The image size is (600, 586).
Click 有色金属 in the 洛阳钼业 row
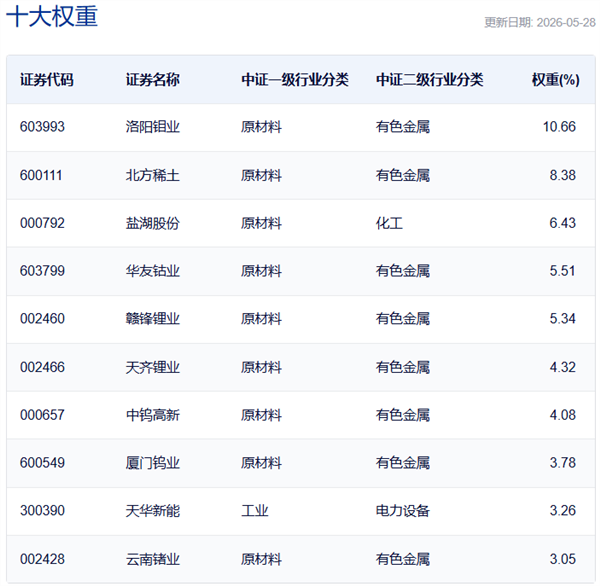tap(403, 127)
